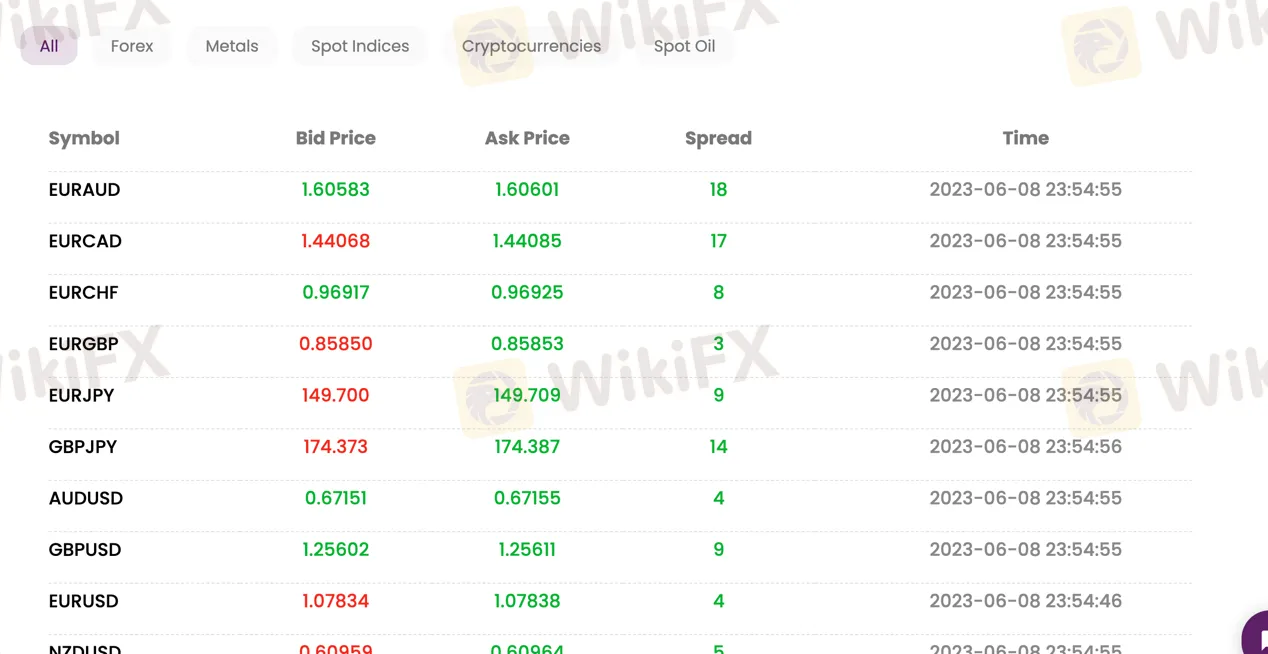
Task: Select the All filter pill
Action: click(48, 46)
